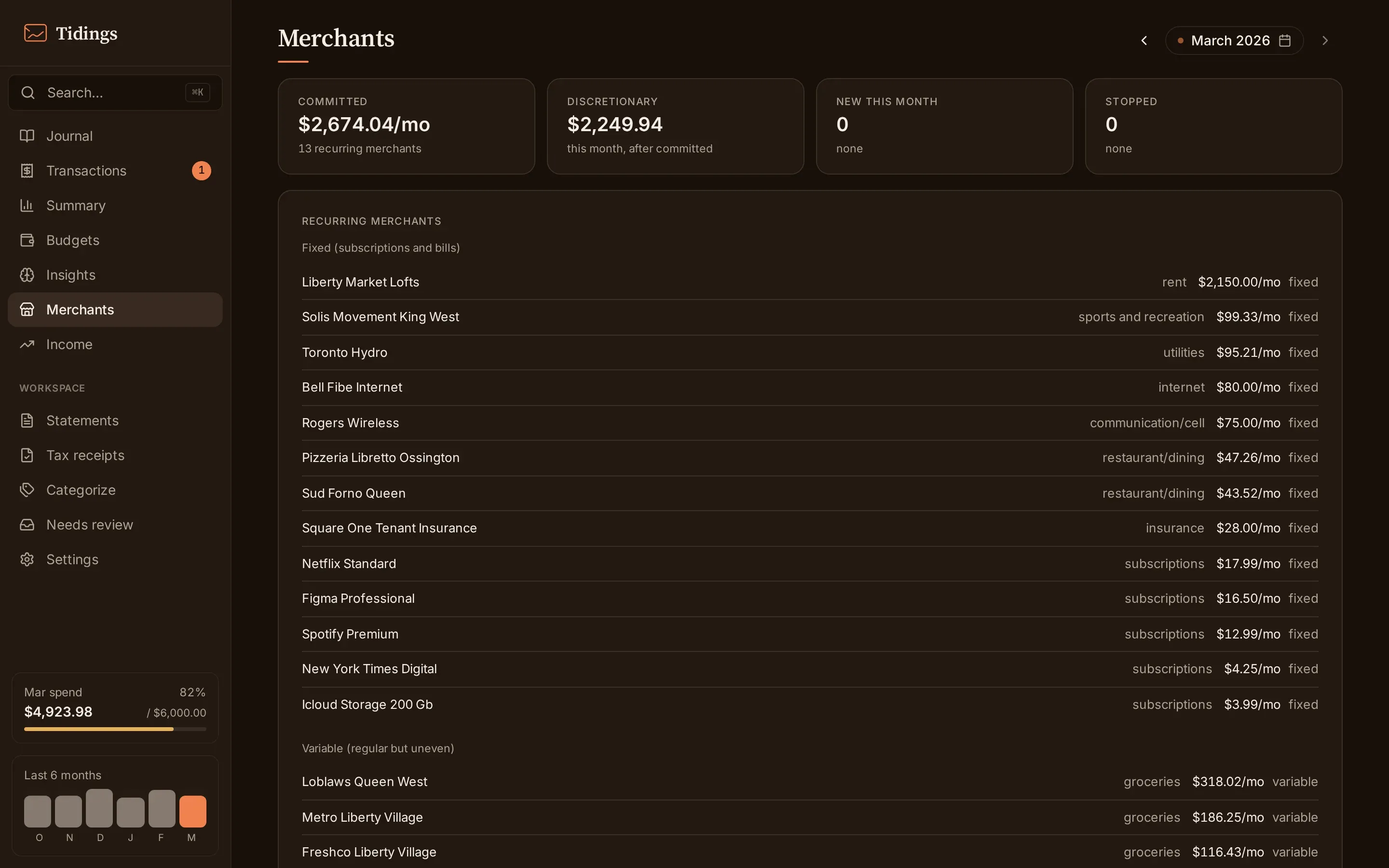Screen dimensions: 1389x868
Task: Click the Transactions receipt icon
Action: point(27,171)
